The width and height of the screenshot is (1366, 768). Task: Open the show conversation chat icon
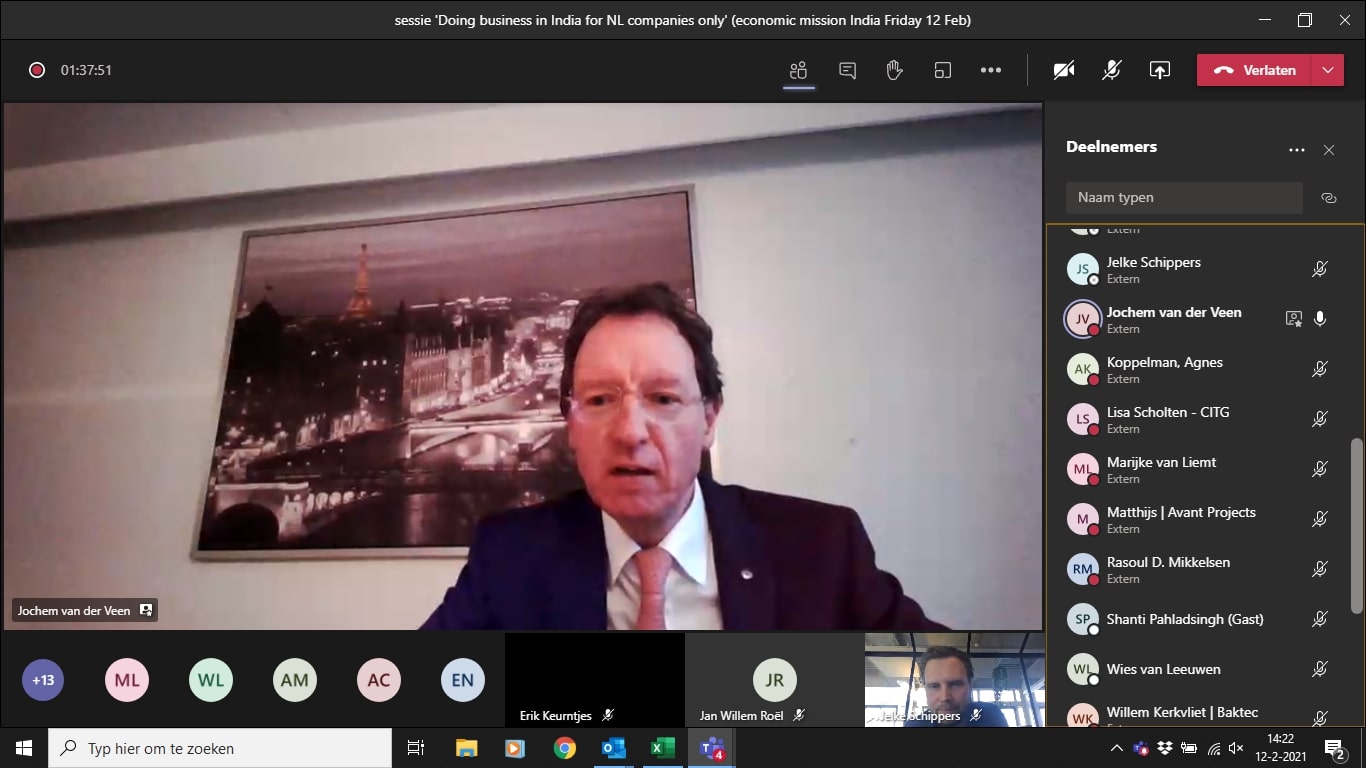847,70
